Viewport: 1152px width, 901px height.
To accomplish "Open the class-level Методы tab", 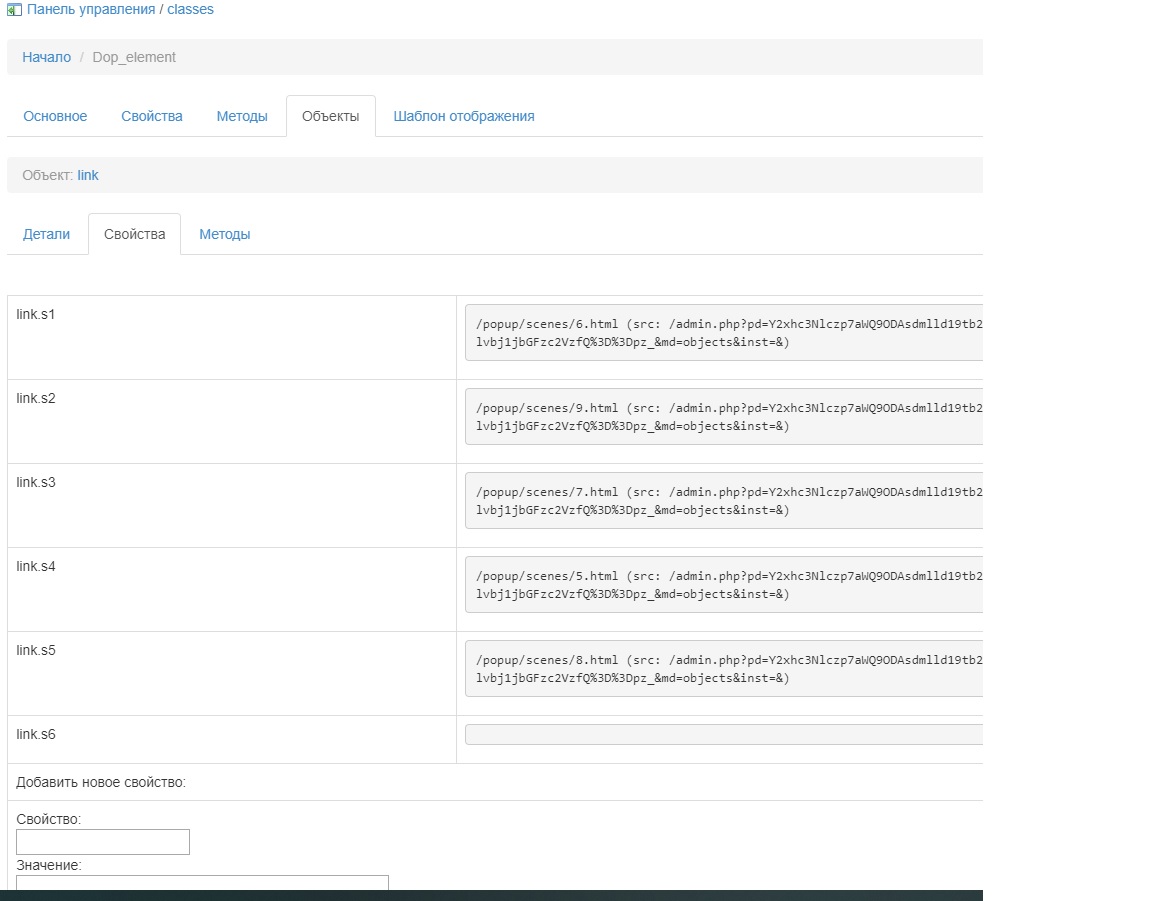I will pos(242,116).
